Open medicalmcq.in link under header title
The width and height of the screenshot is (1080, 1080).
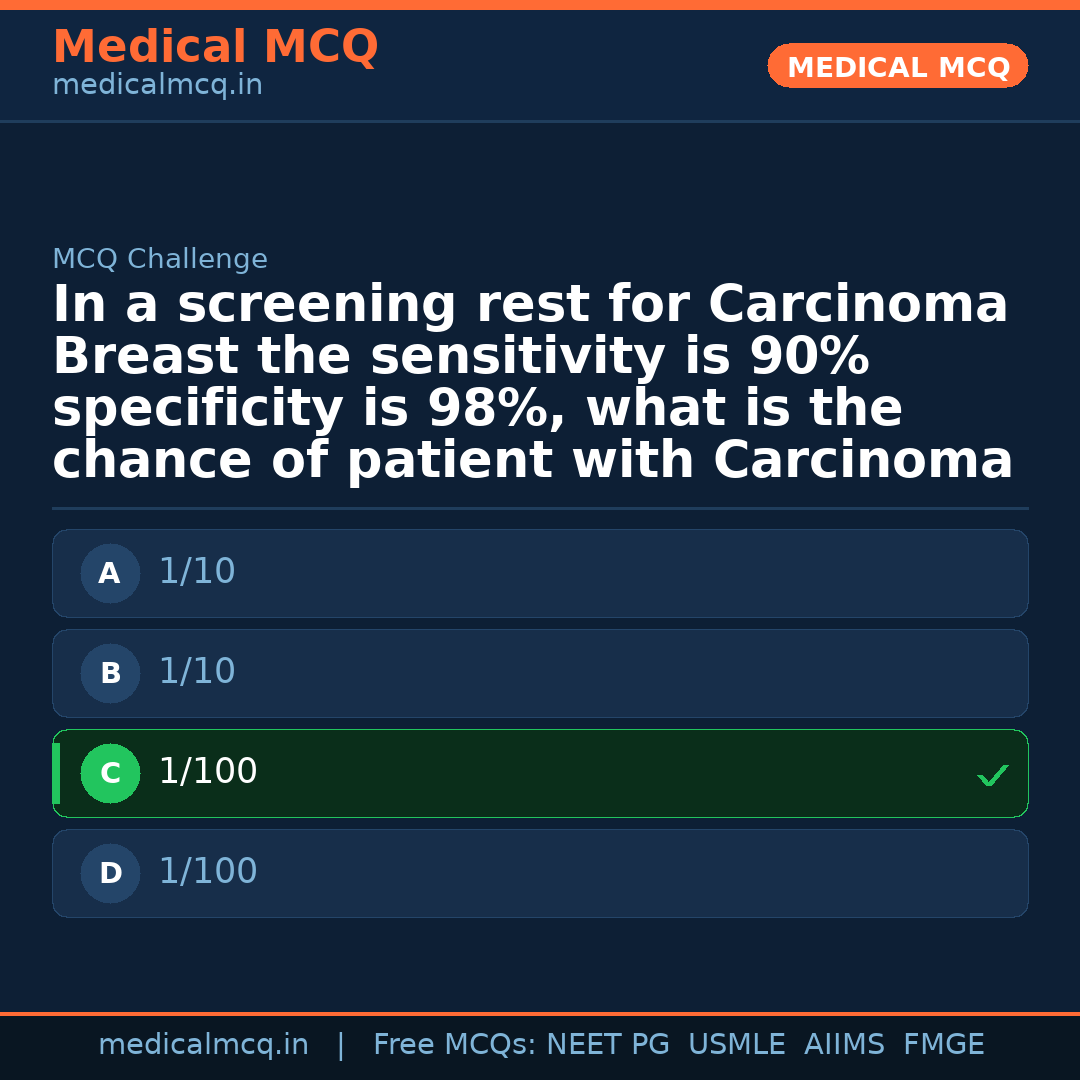click(157, 86)
